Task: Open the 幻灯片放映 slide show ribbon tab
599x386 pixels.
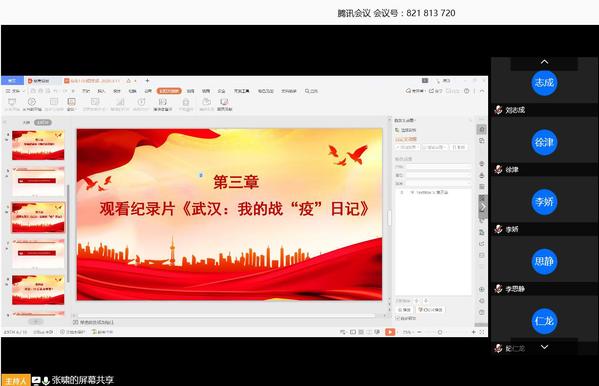Action: [169, 91]
